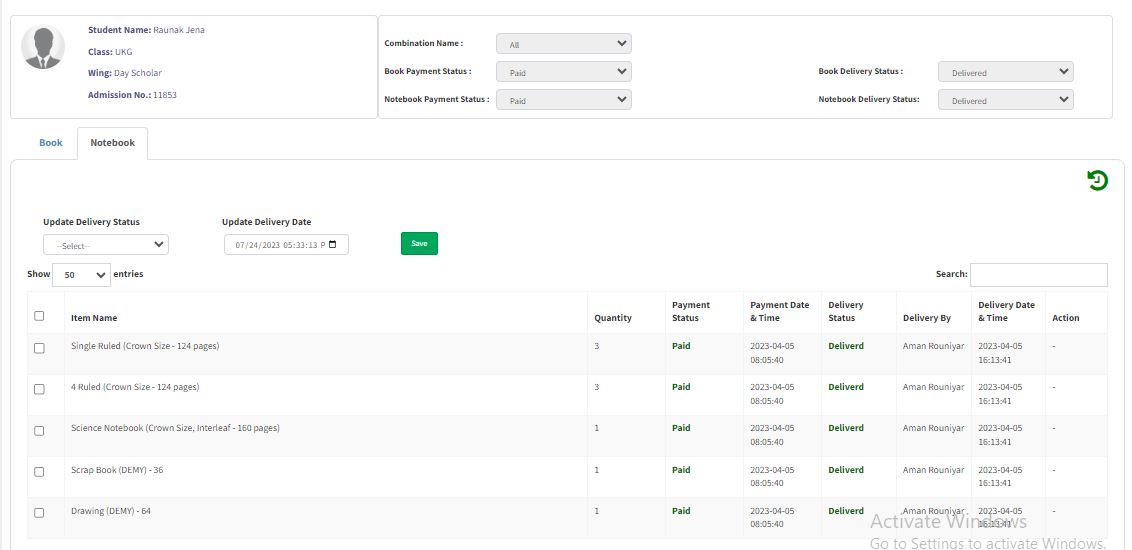
Task: Tick the select-all checkbox in table header
Action: pyautogui.click(x=40, y=316)
